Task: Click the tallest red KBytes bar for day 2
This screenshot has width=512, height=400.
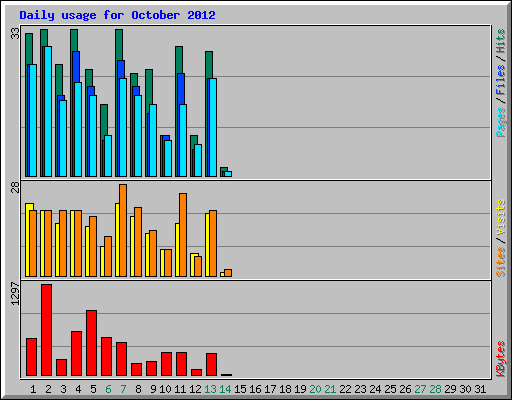Action: [47, 330]
